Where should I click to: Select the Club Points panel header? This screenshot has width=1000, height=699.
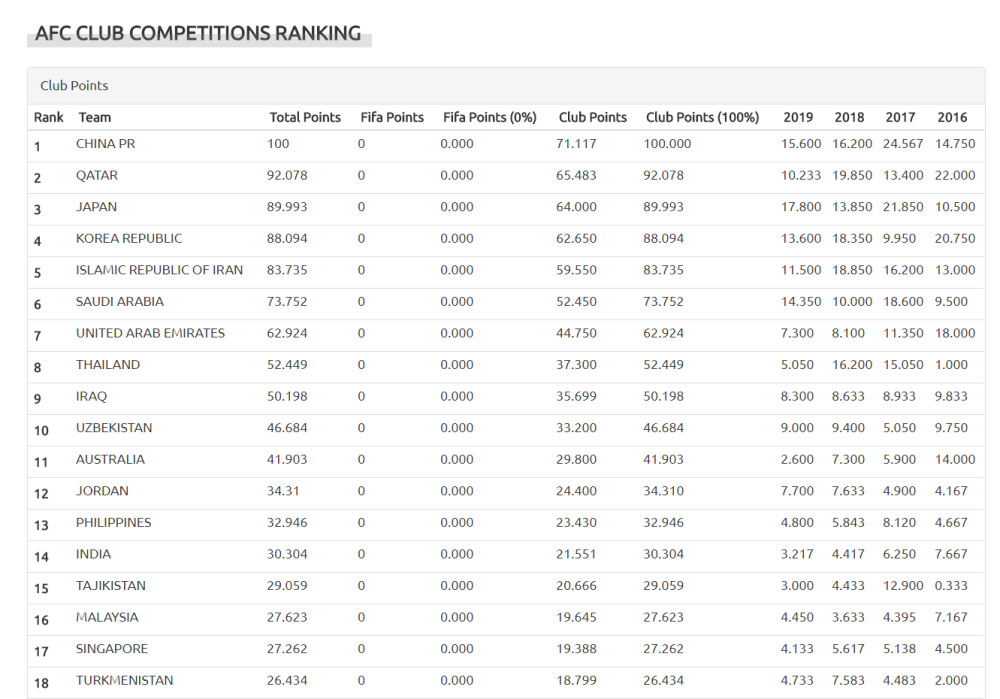(74, 86)
